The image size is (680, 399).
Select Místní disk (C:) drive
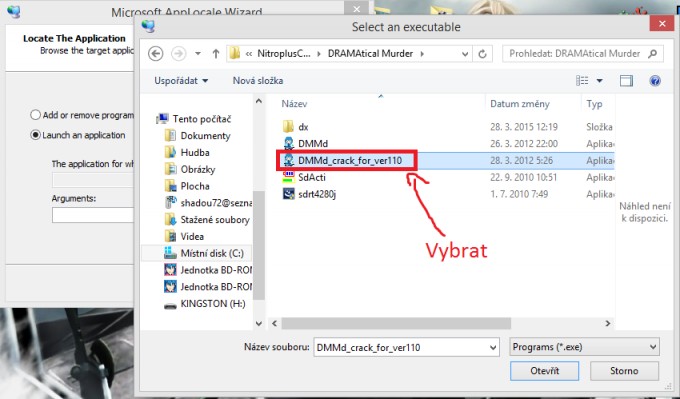click(x=212, y=253)
